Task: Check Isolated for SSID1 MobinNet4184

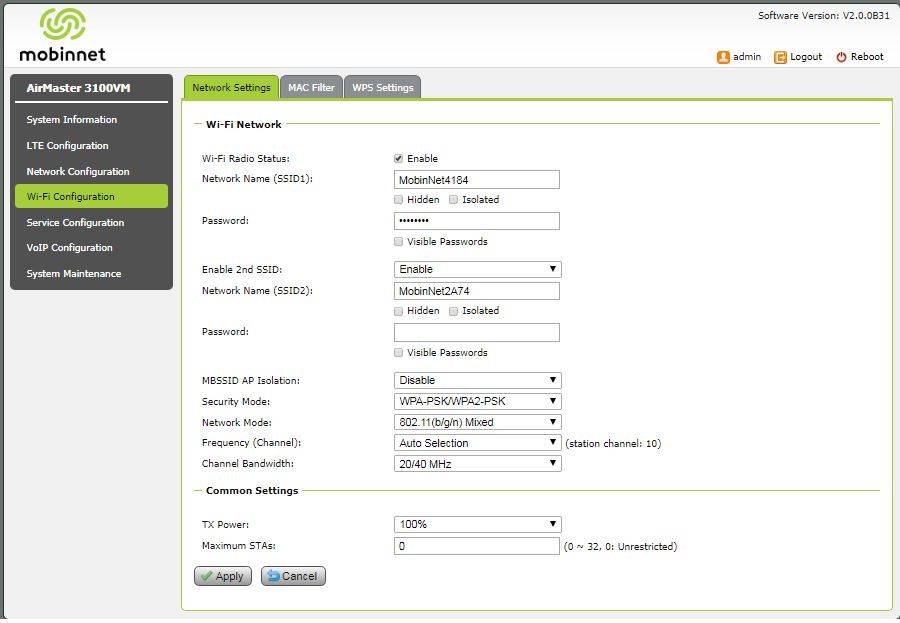Action: (453, 200)
